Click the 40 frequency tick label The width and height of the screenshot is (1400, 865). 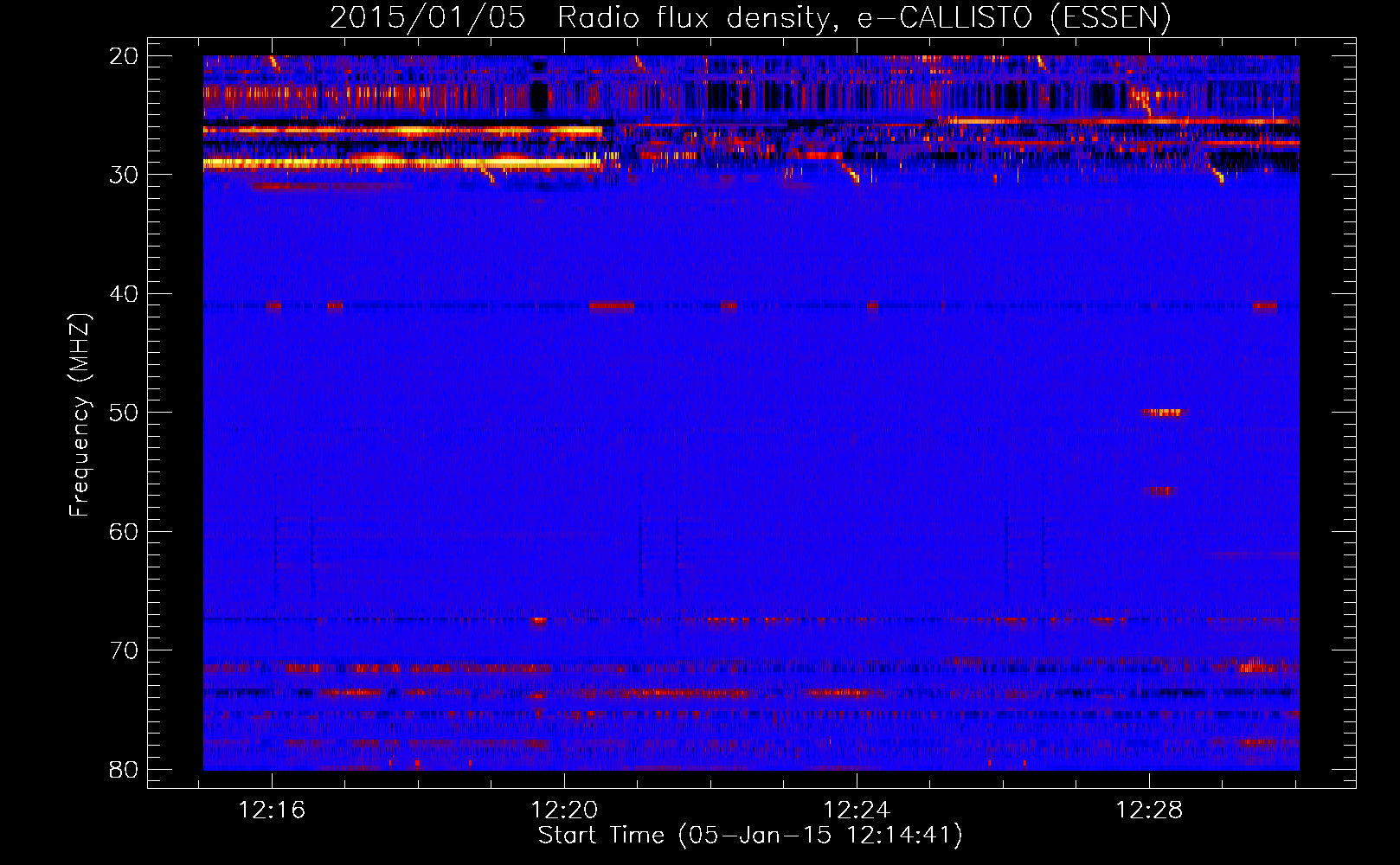tap(124, 294)
